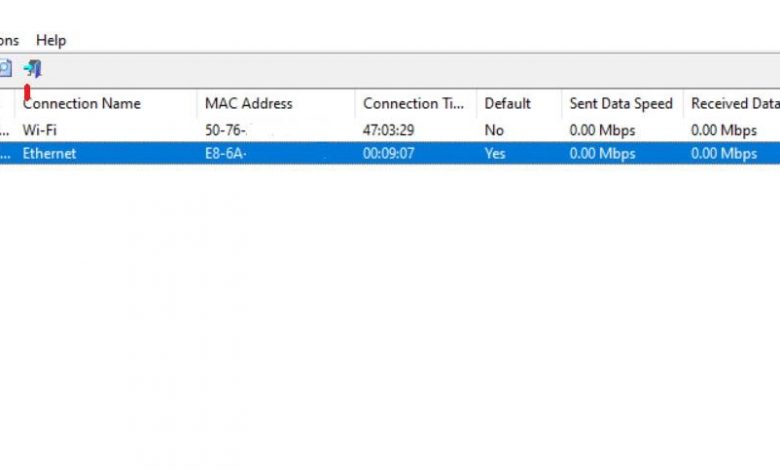Open the partially visible Options menu
780x470 pixels.
(x=9, y=40)
